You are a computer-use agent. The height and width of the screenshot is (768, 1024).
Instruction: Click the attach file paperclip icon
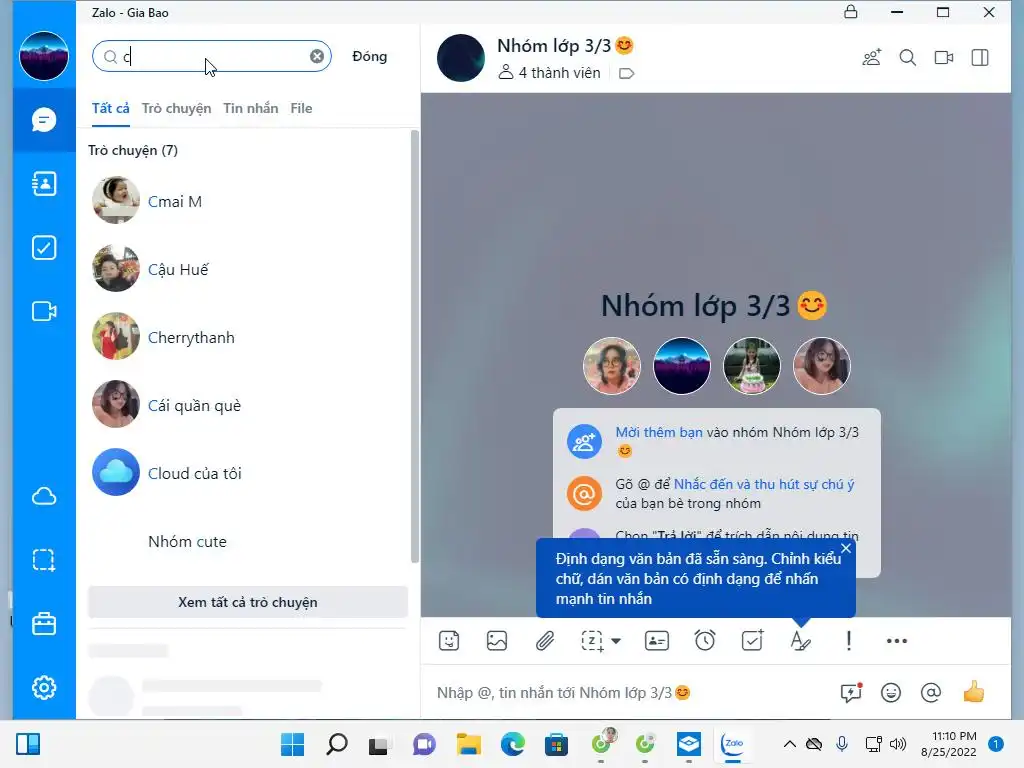[x=545, y=641]
